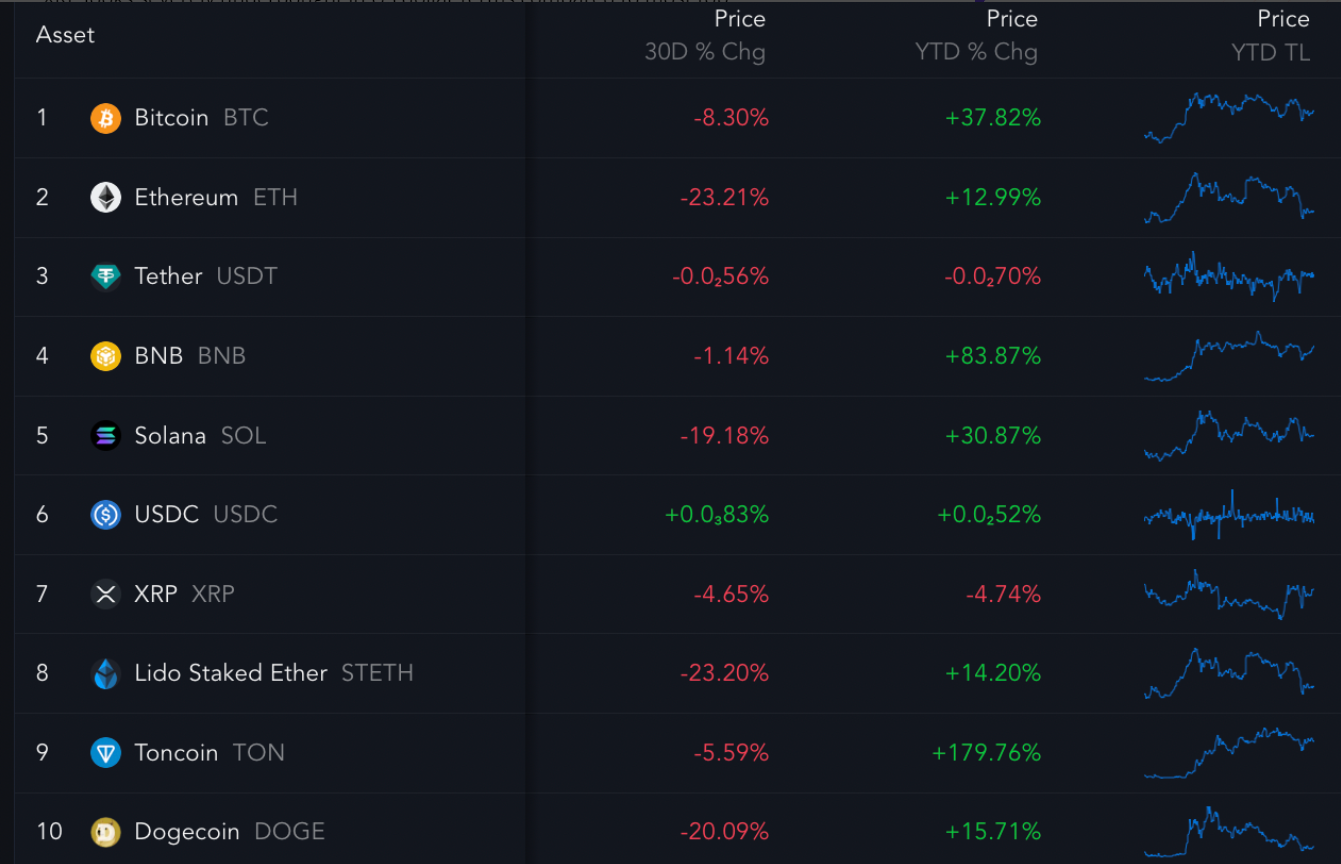
Task: Click the Ethereum ETH logo icon
Action: pyautogui.click(x=105, y=197)
